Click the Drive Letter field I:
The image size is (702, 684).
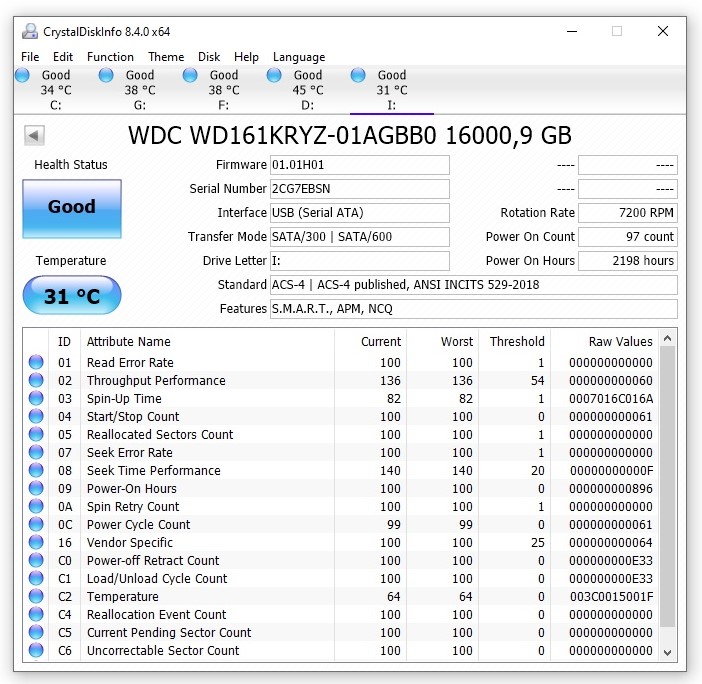coord(360,261)
